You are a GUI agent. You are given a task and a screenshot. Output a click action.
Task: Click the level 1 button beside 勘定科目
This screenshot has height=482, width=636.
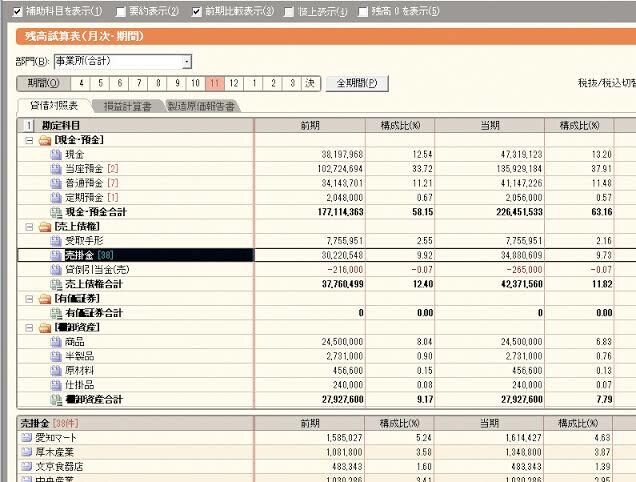[28, 126]
